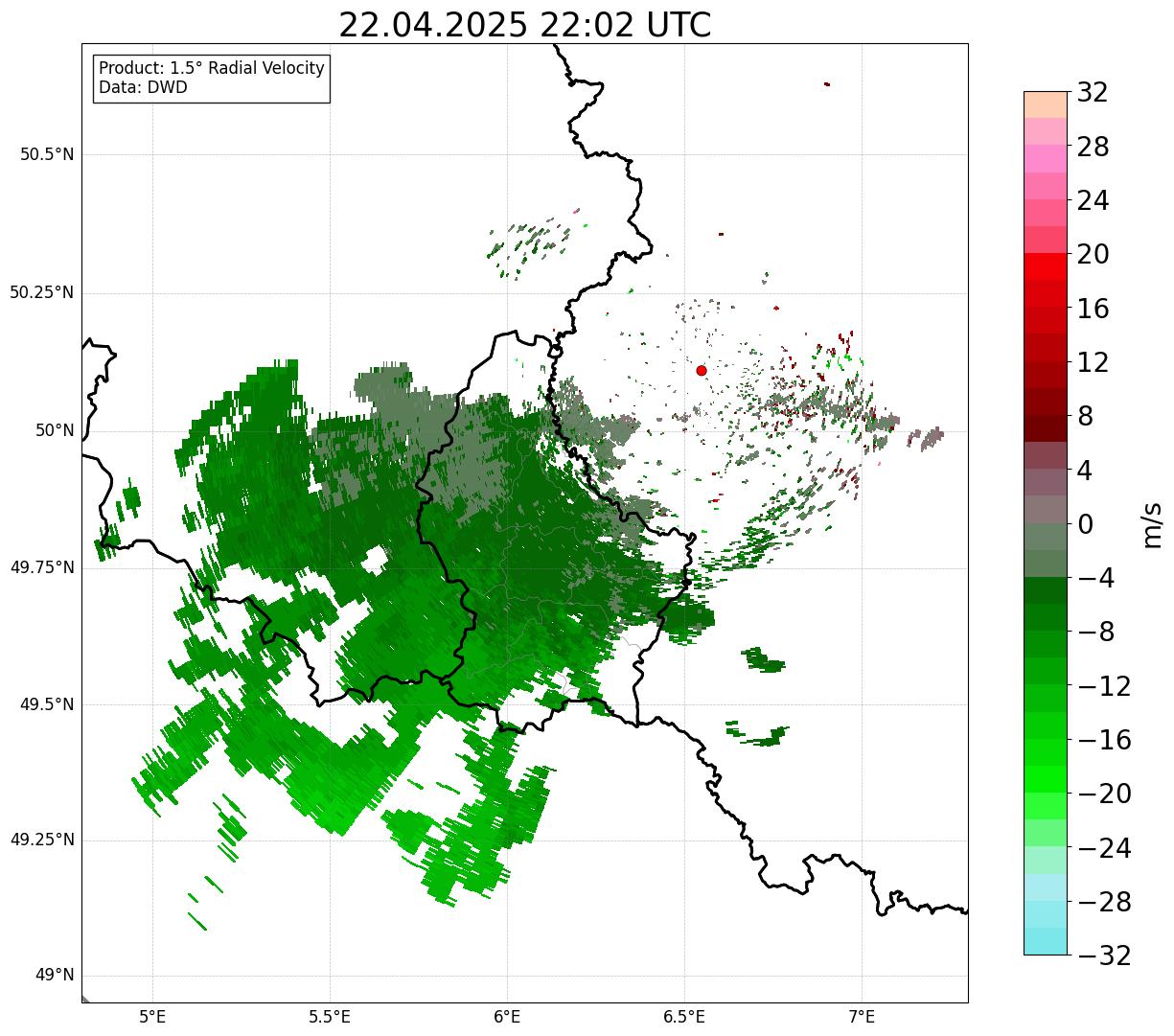Click the colorbar tick label '−28'
Screen dimensions: 1174x1036
pos(1104,902)
